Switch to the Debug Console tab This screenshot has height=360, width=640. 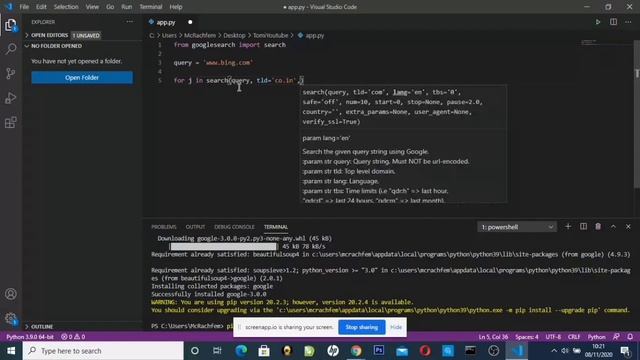pos(234,227)
